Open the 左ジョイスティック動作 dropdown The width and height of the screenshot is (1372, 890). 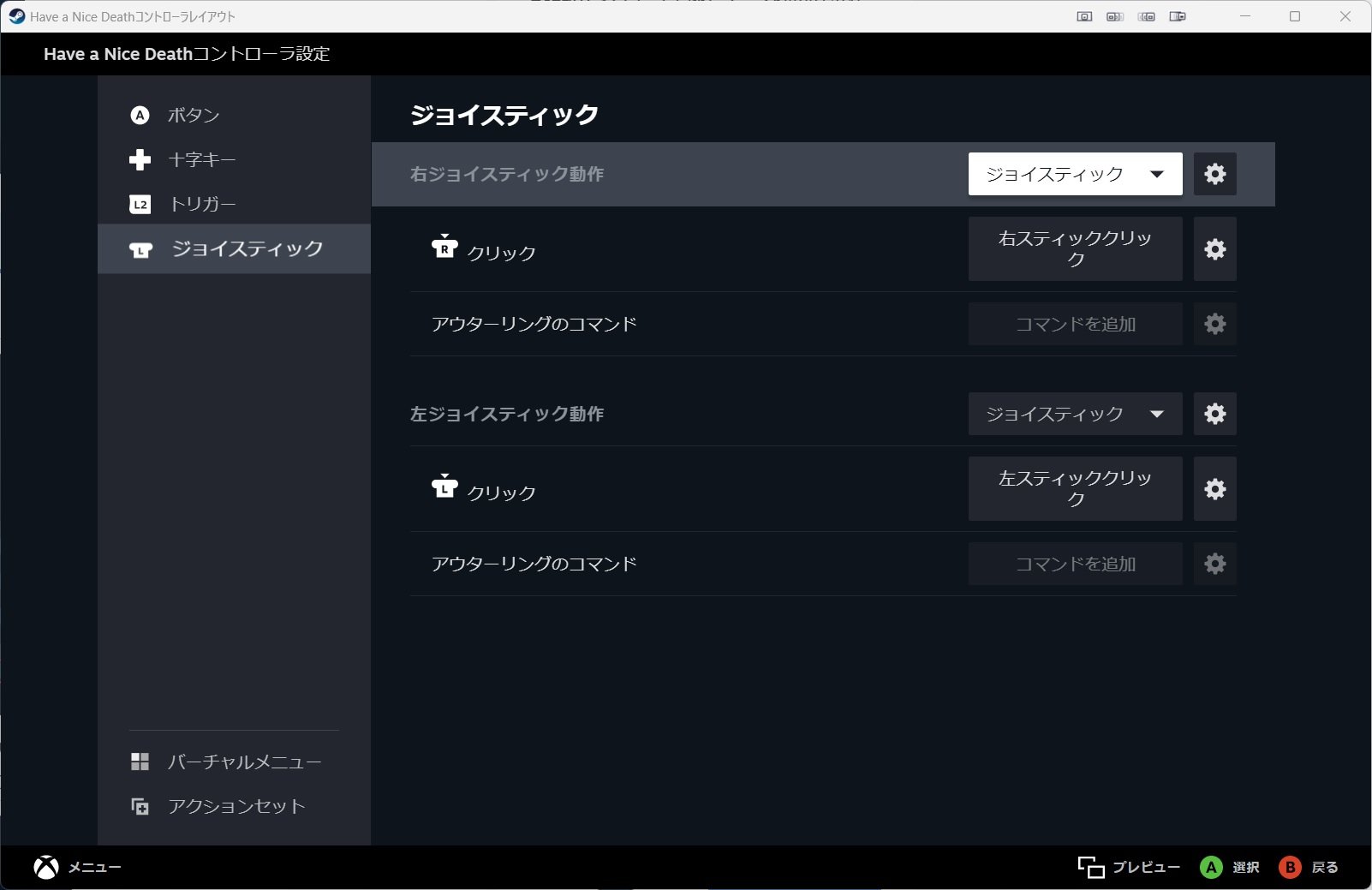[x=1075, y=414]
